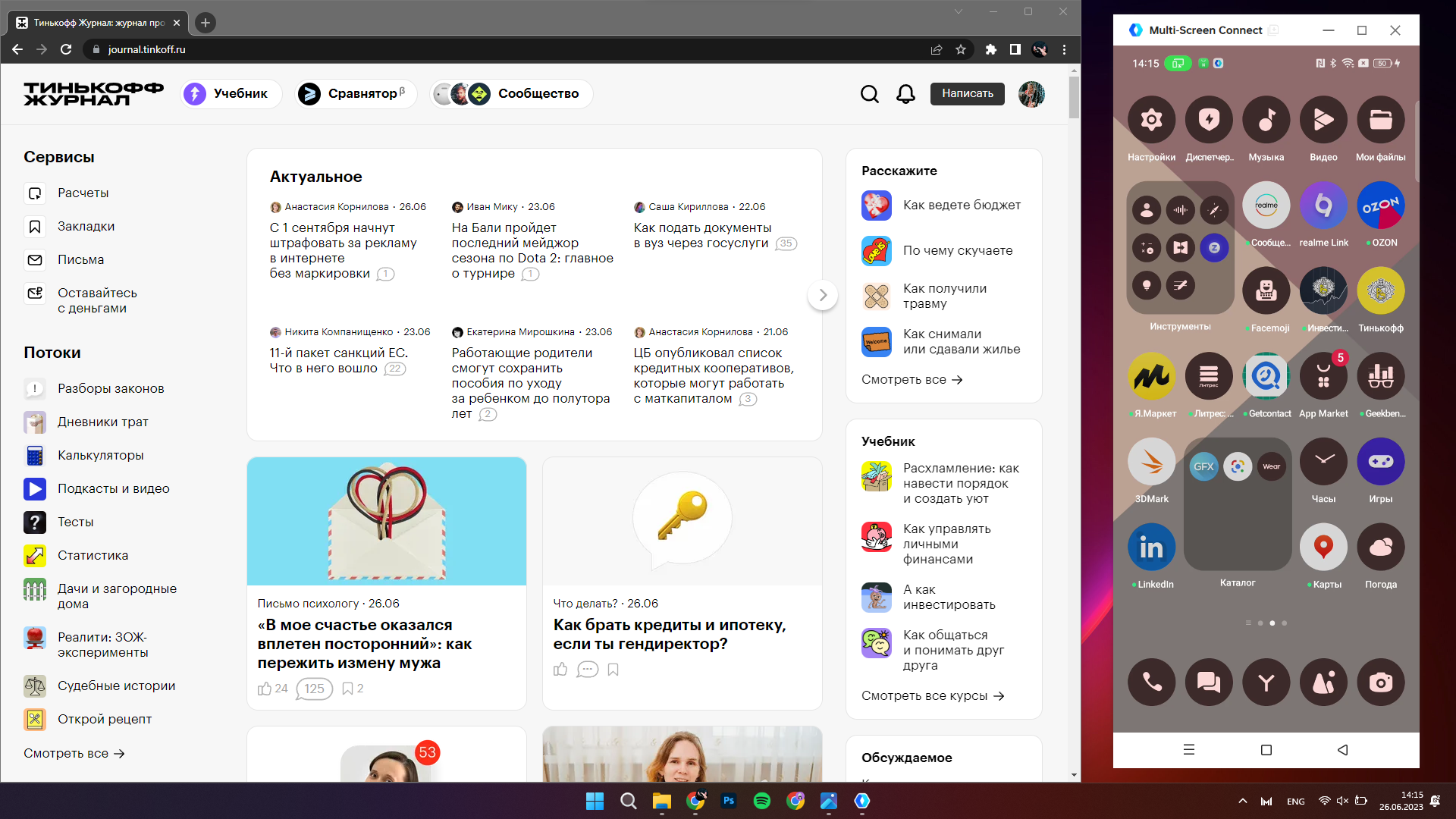Click the Тинькофф Журнал logo
The height and width of the screenshot is (819, 1456).
click(x=93, y=94)
